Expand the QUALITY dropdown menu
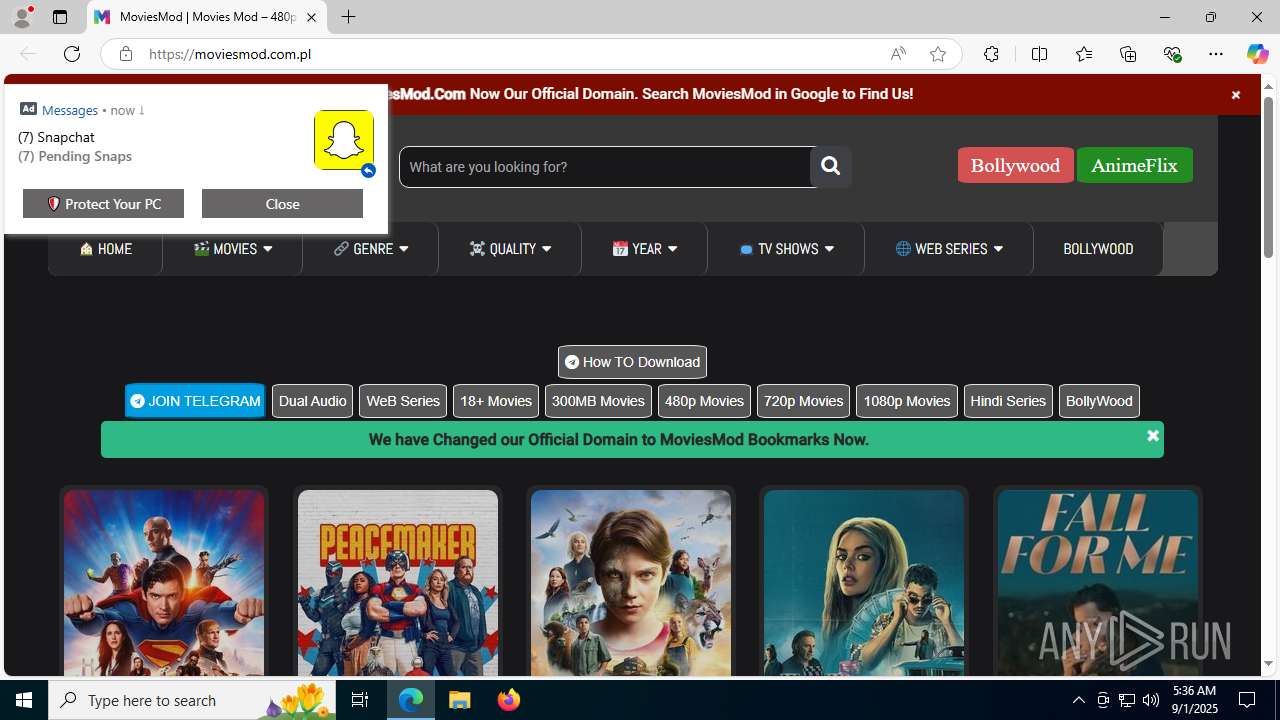The height and width of the screenshot is (720, 1280). [x=510, y=249]
